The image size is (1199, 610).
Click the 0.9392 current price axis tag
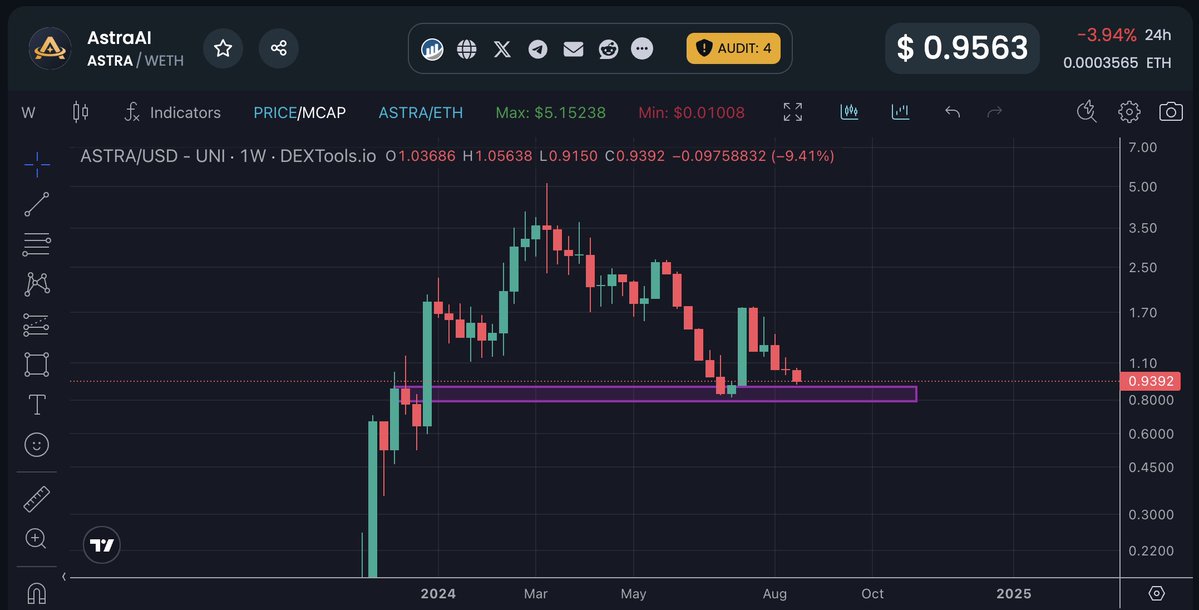coord(1152,381)
